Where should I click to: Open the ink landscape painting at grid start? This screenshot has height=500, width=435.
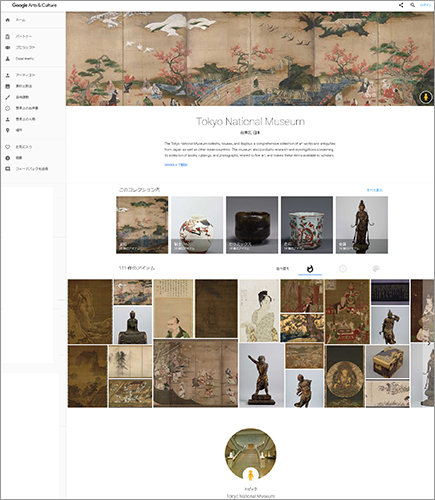[90, 312]
